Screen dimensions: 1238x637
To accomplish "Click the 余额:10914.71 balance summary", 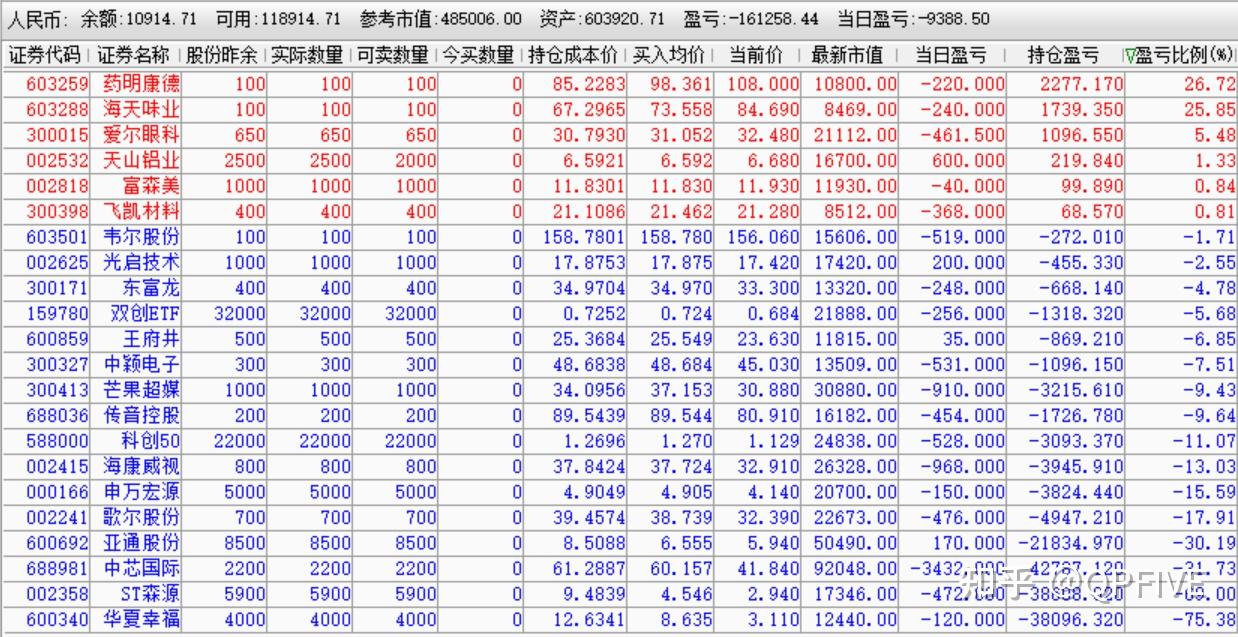I will pos(139,18).
